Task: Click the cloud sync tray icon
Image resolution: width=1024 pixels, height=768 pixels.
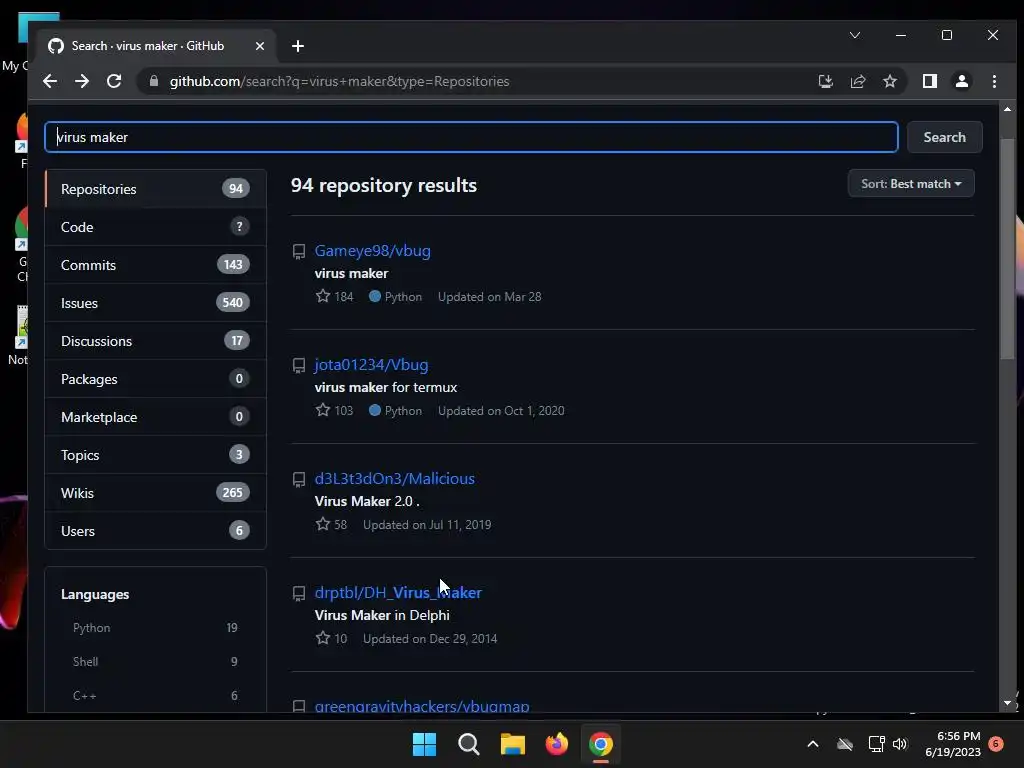Action: click(x=845, y=744)
